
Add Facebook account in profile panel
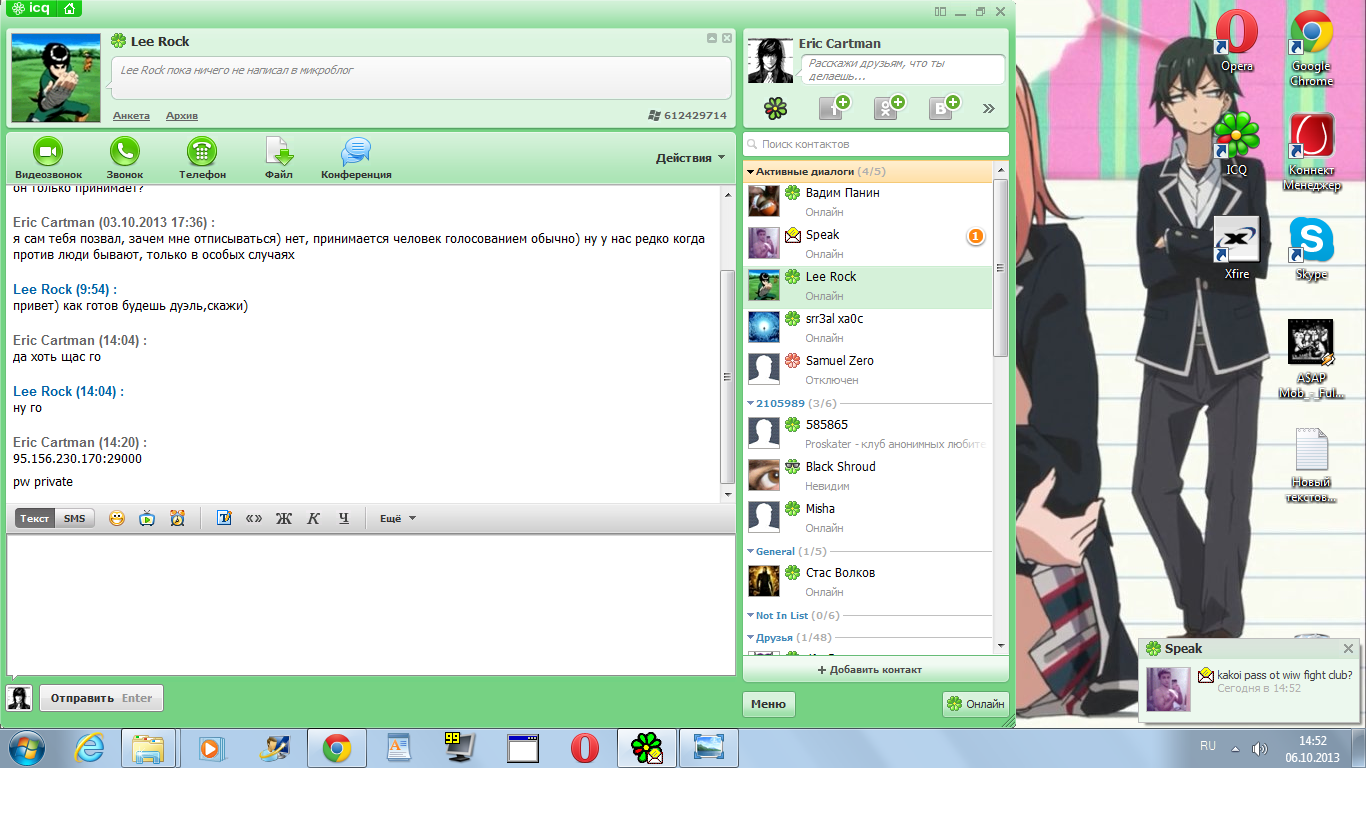click(833, 108)
